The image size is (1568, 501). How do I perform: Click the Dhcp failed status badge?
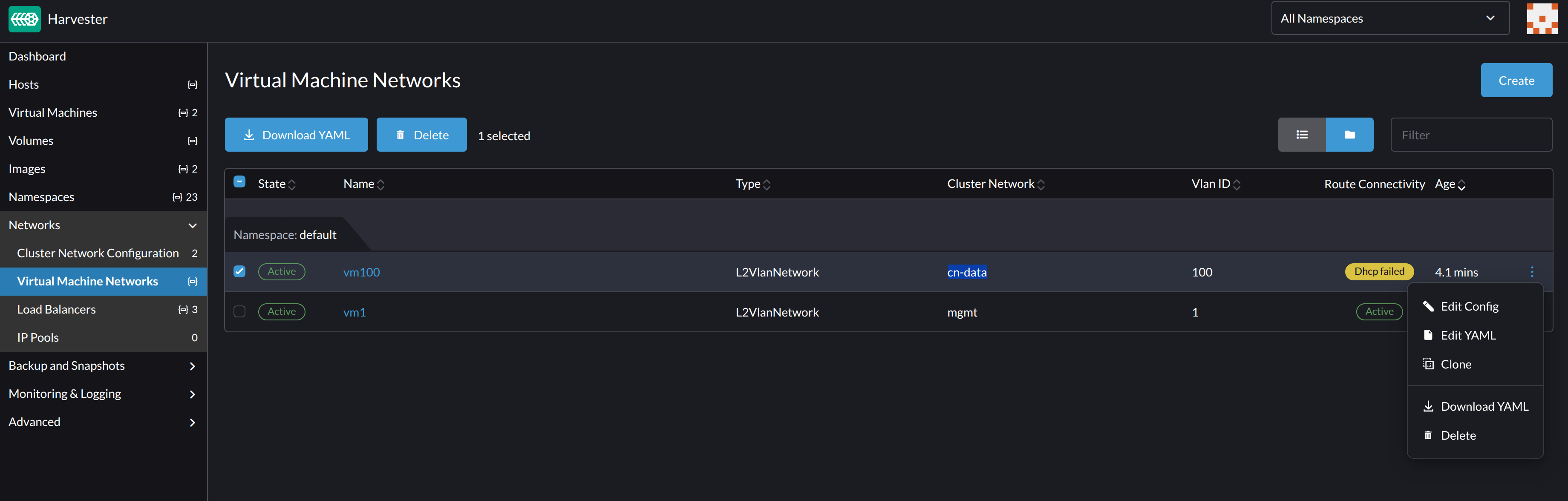[1379, 271]
